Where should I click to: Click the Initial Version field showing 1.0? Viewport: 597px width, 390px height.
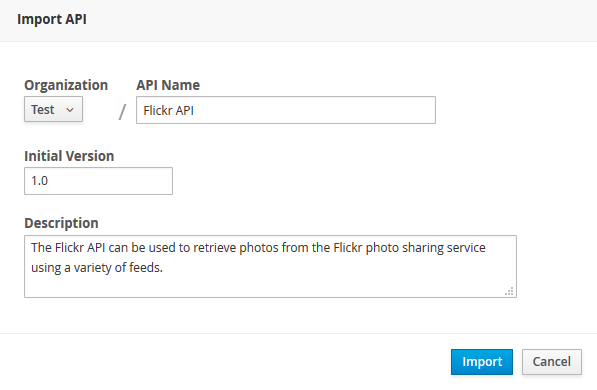pos(98,181)
